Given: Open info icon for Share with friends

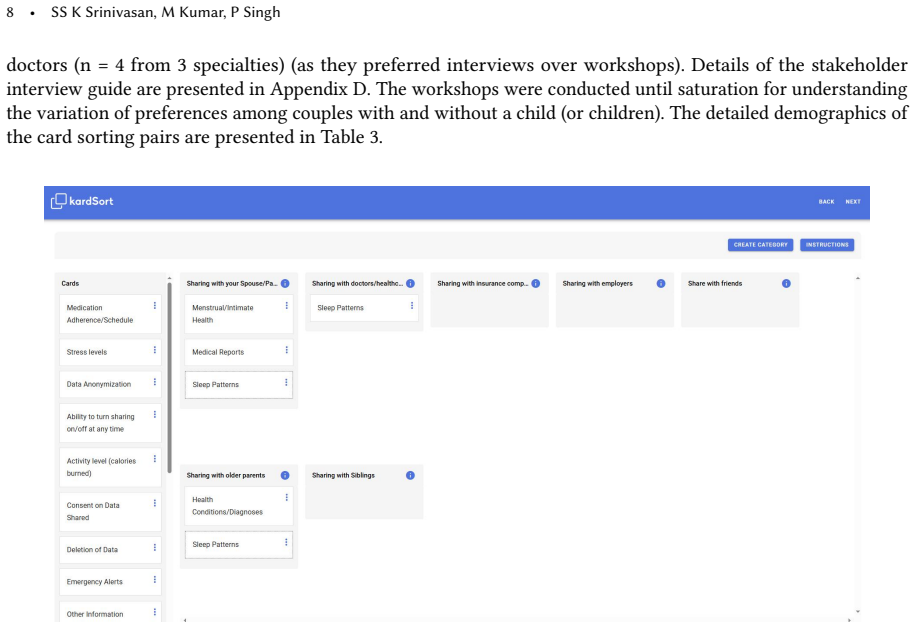Looking at the screenshot, I should (x=786, y=283).
